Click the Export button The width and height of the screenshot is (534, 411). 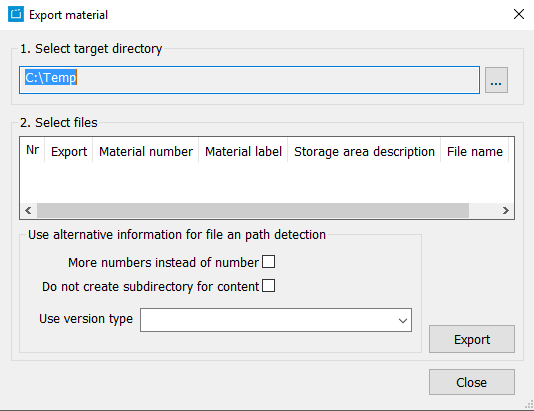coord(472,339)
